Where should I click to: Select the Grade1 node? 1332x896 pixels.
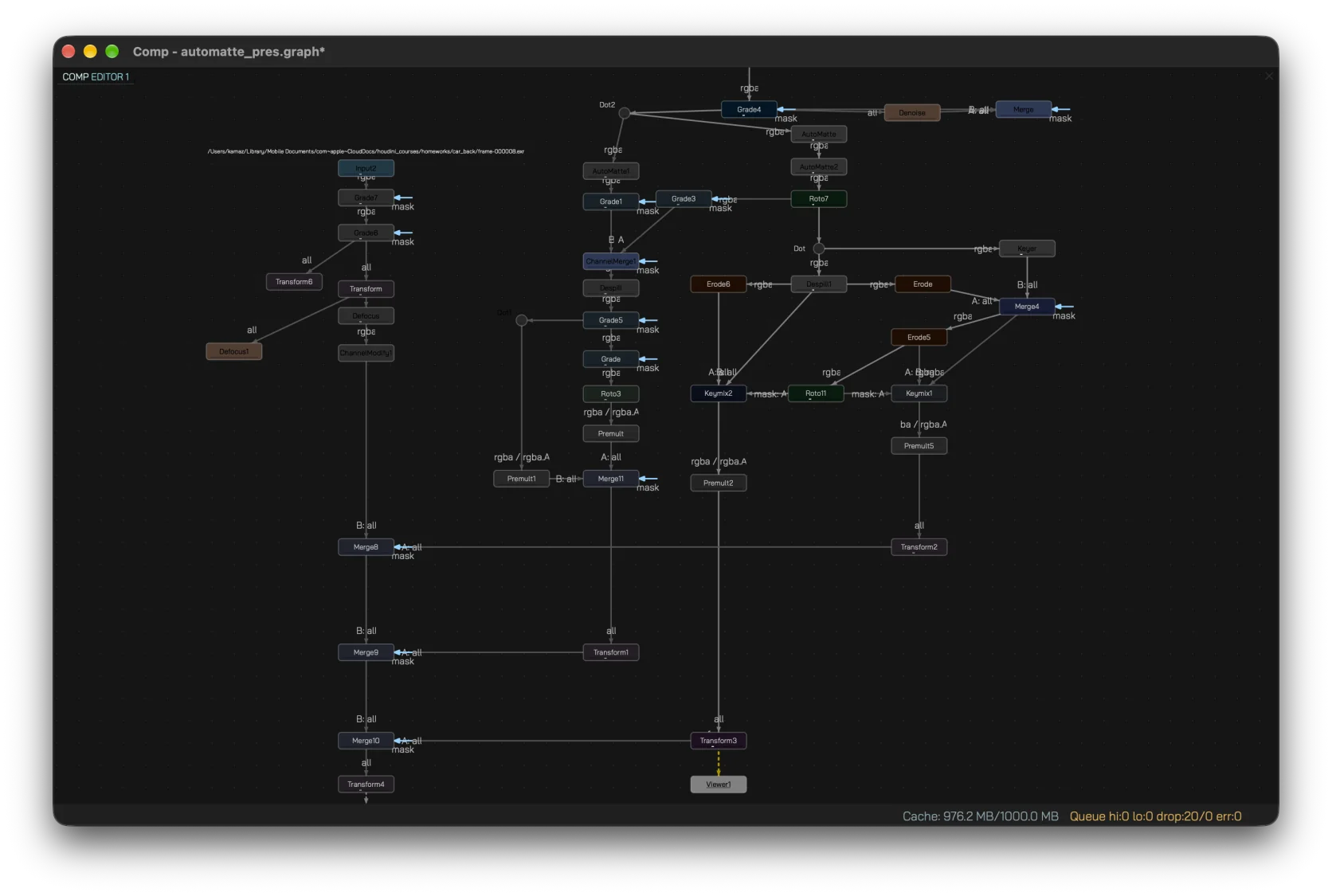click(611, 202)
